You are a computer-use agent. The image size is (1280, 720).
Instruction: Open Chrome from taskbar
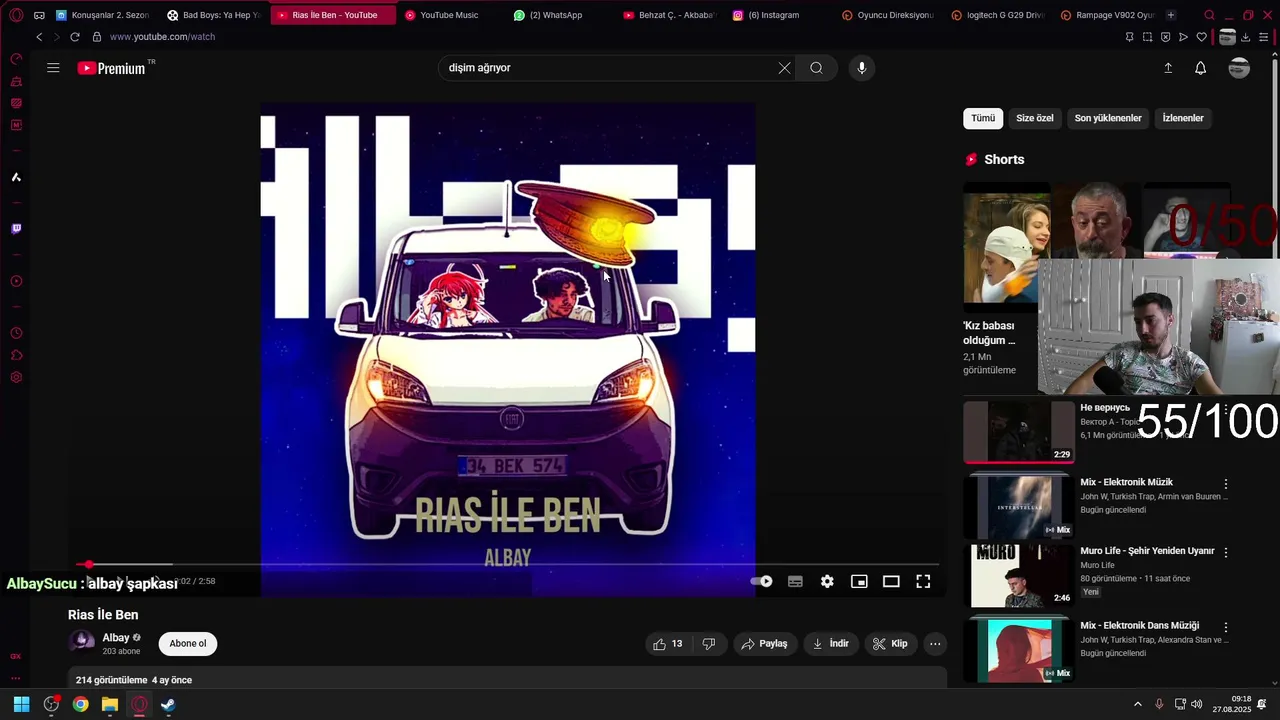pos(80,704)
